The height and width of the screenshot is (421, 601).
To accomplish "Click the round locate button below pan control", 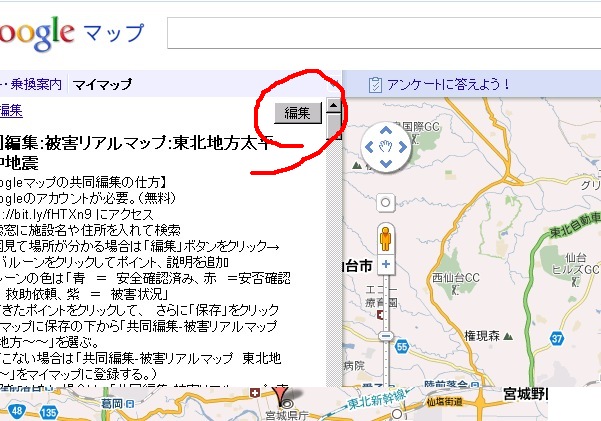I will [386, 202].
